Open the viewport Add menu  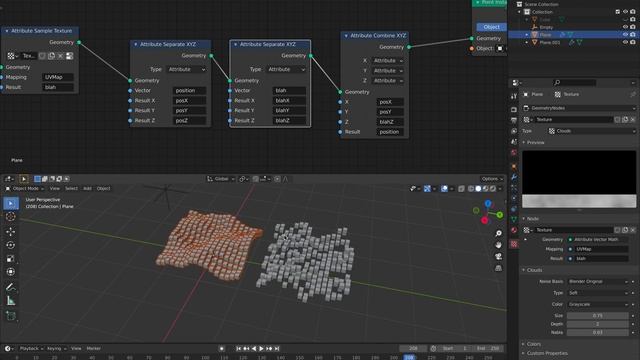87,189
